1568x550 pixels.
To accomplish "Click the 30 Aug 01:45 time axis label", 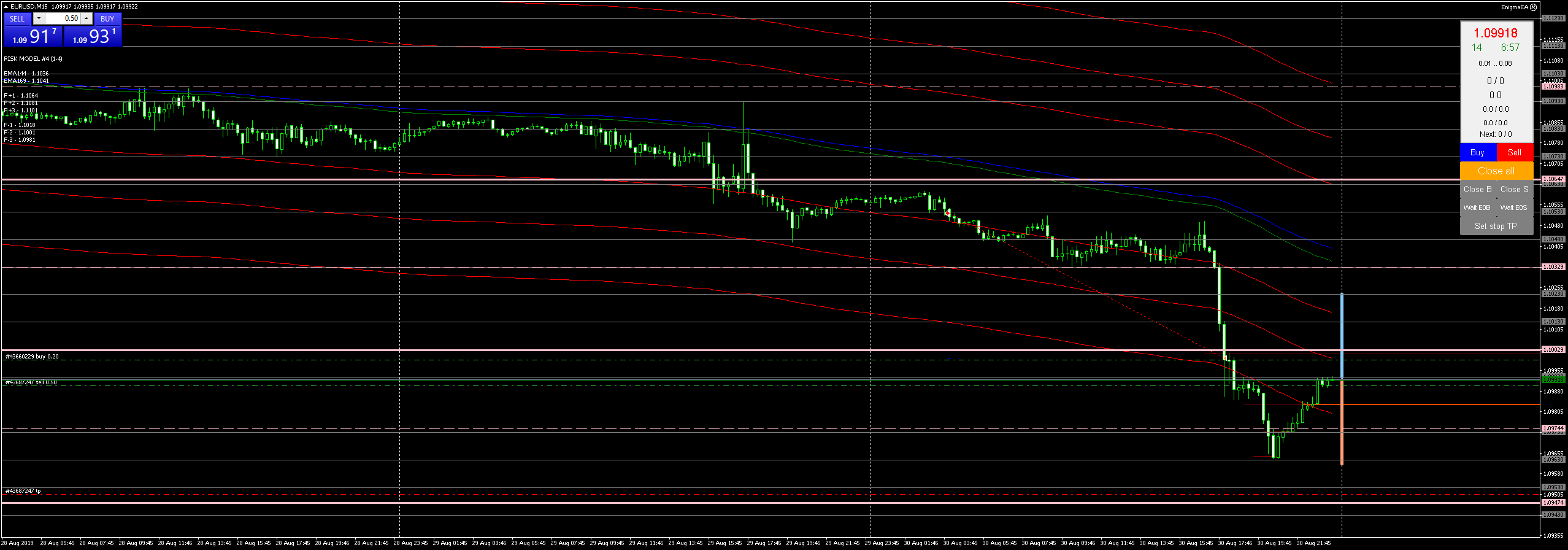I will (921, 543).
